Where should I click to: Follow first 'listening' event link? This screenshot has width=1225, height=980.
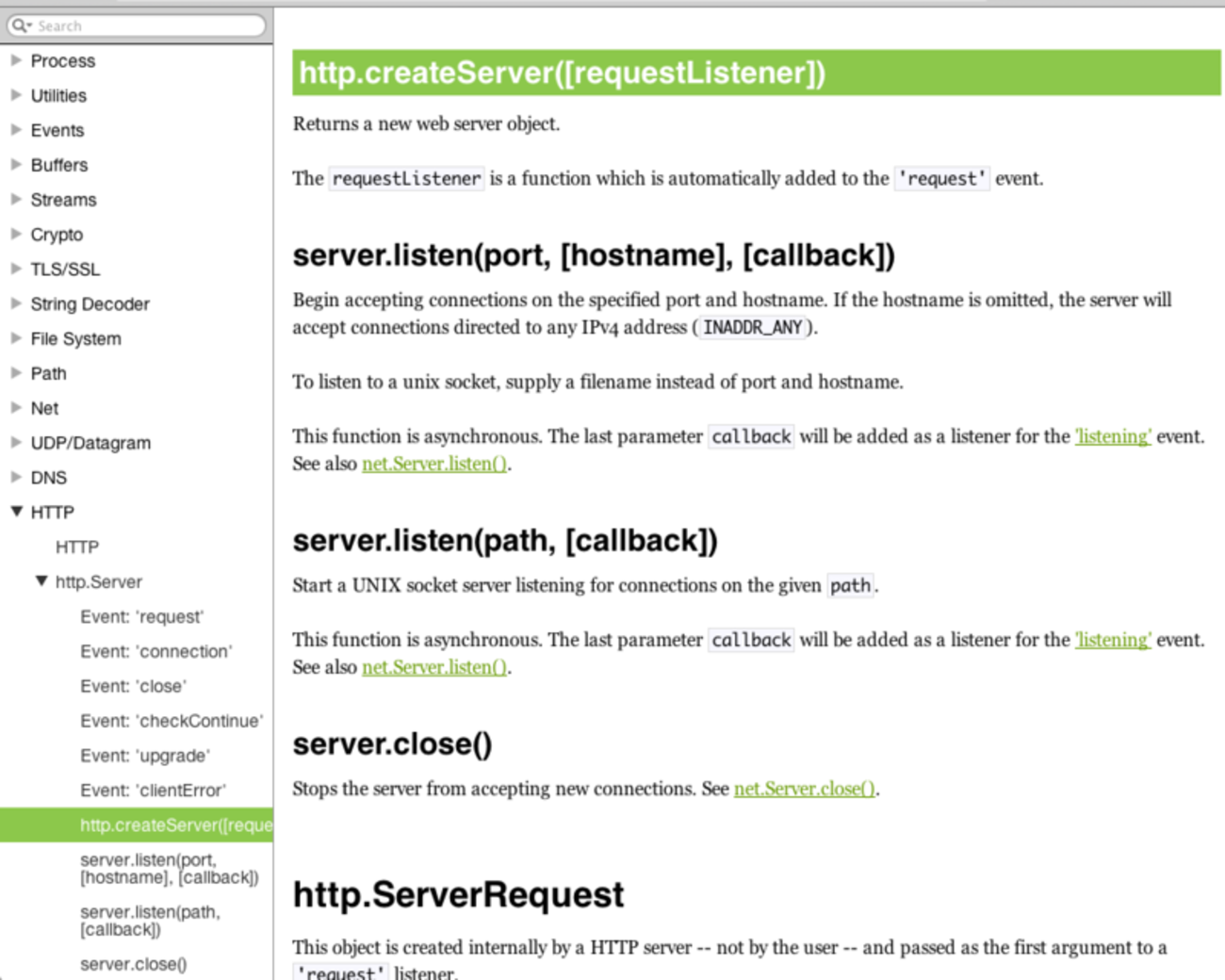pos(1112,436)
